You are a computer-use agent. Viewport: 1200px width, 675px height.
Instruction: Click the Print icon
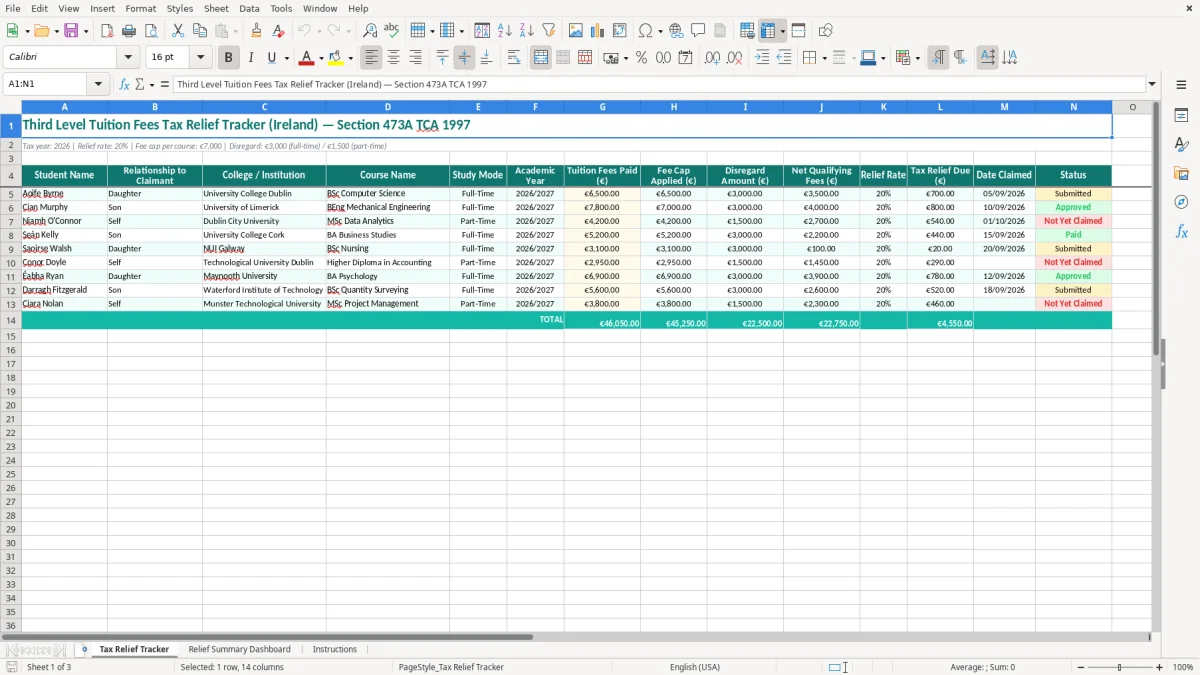point(129,31)
